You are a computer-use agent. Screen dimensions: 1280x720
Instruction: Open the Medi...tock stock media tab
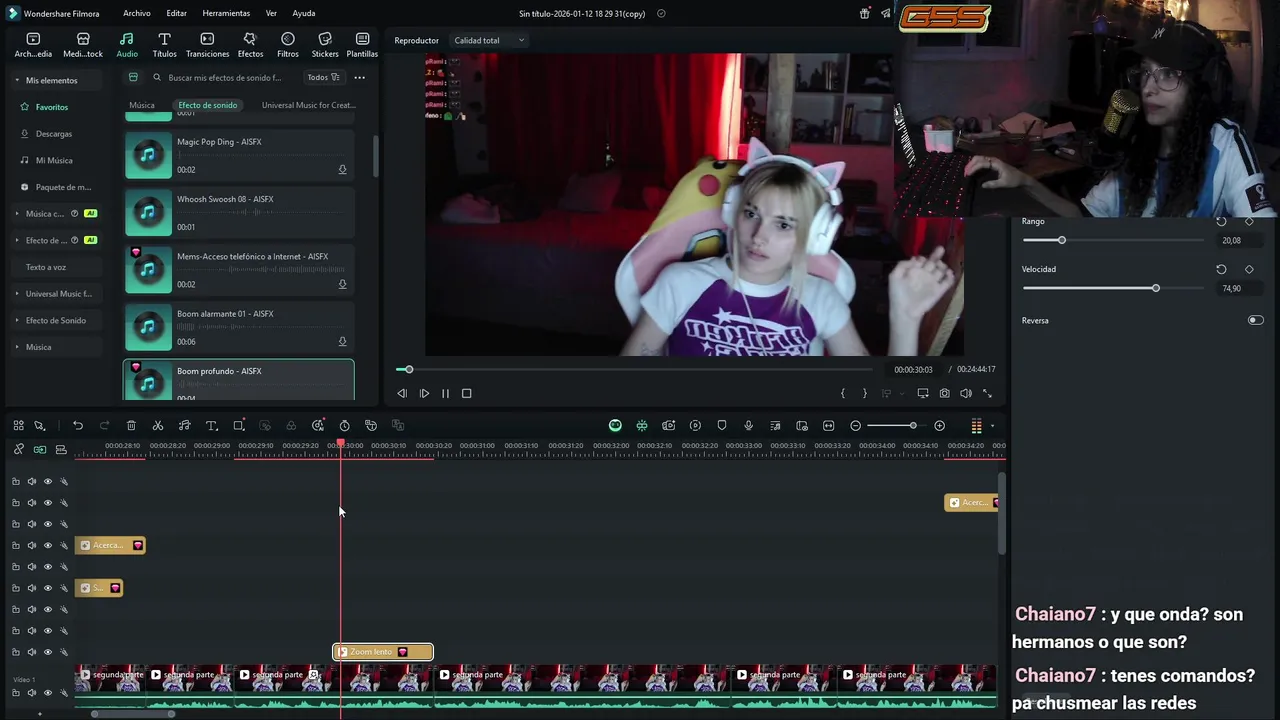click(x=83, y=45)
